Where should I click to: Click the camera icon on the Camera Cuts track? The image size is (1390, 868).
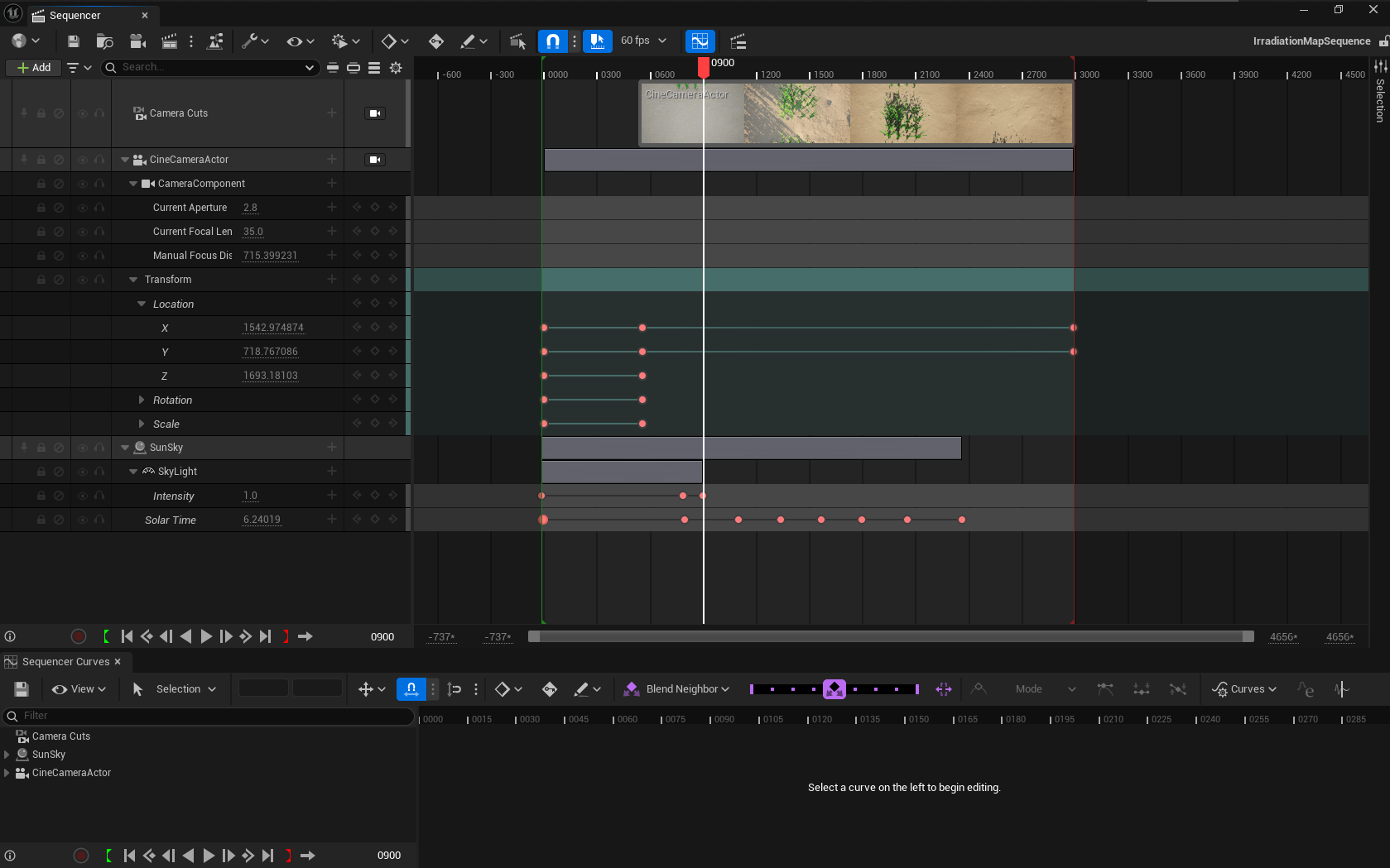tap(375, 113)
